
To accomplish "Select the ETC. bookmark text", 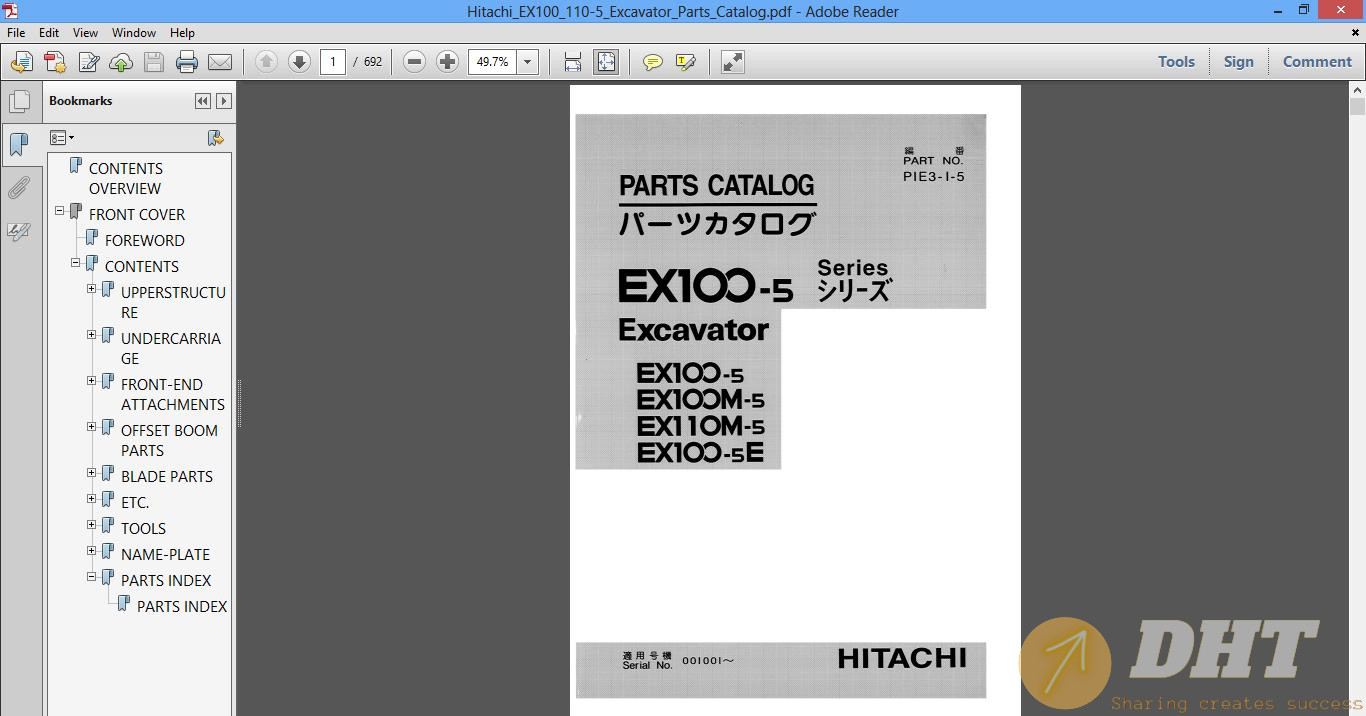I will click(x=135, y=502).
